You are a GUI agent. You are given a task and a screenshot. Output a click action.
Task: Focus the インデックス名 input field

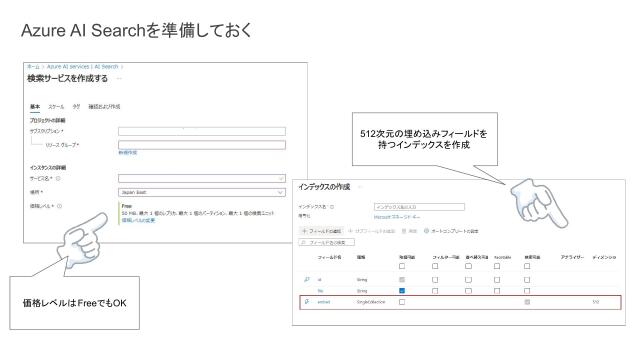419,207
